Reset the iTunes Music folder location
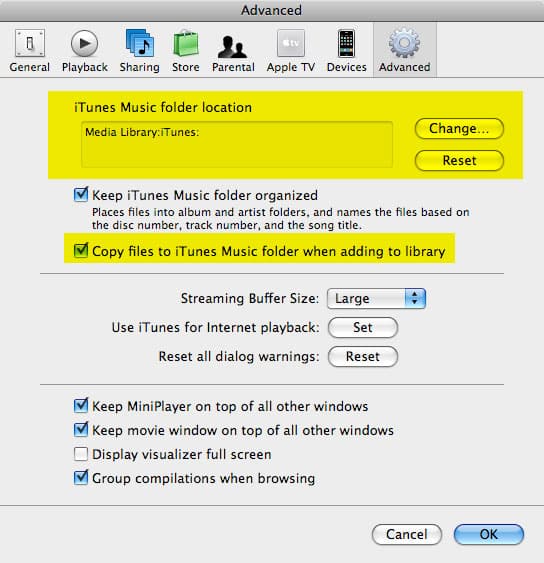The width and height of the screenshot is (544, 563). pyautogui.click(x=459, y=160)
